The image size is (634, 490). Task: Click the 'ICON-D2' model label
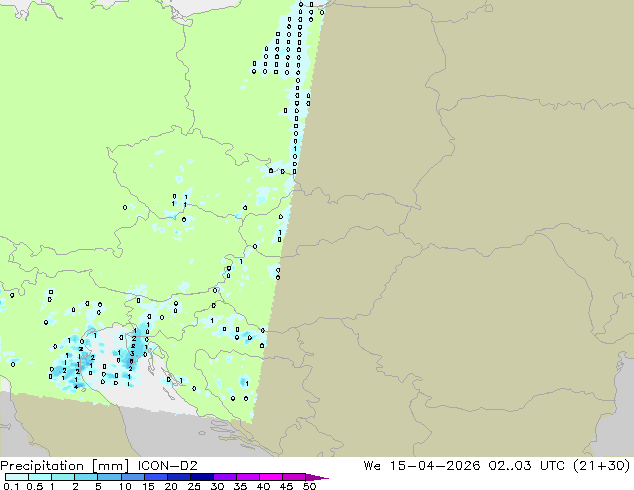point(167,466)
